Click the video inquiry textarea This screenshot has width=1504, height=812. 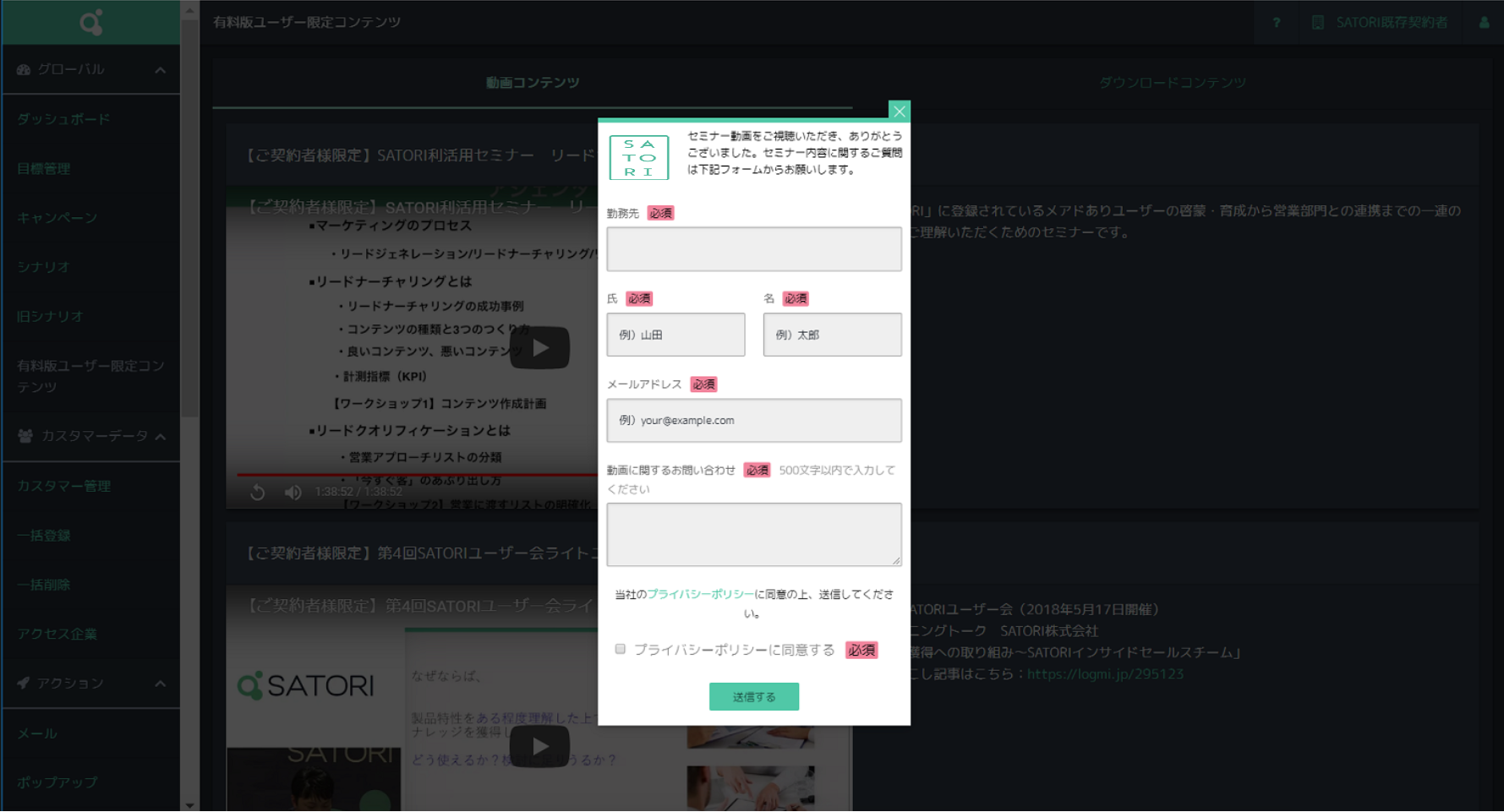[754, 535]
